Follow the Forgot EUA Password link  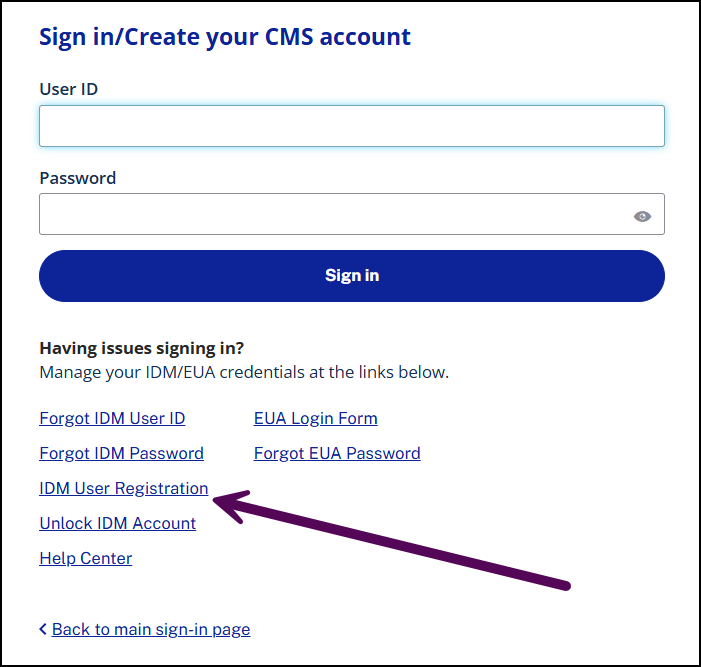337,453
